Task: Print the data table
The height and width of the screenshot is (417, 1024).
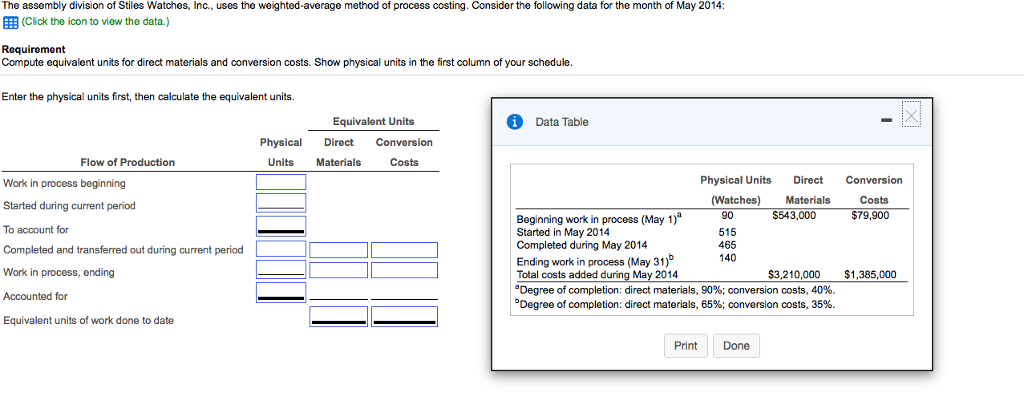Action: tap(686, 346)
